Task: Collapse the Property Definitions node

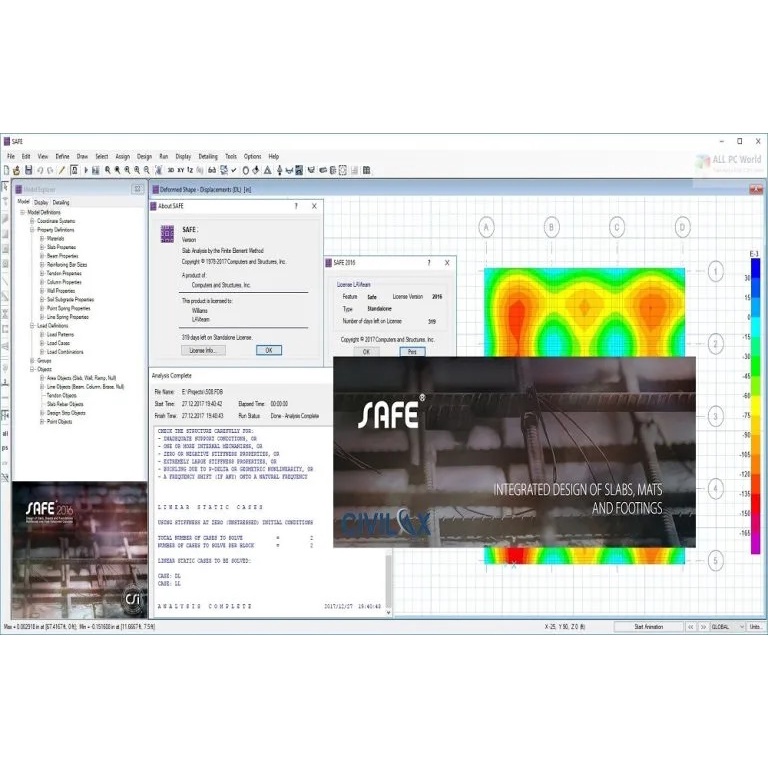Action: click(32, 230)
